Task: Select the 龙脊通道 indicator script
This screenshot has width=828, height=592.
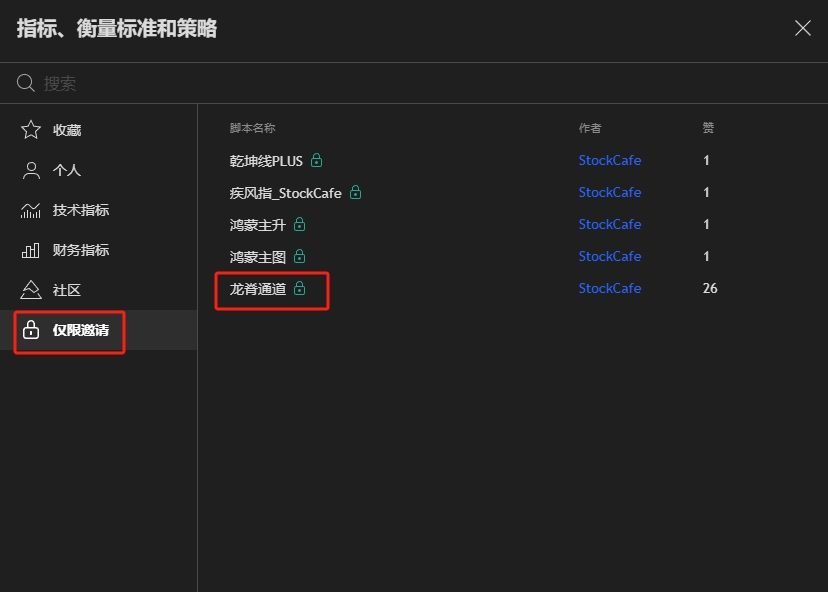Action: coord(512,288)
